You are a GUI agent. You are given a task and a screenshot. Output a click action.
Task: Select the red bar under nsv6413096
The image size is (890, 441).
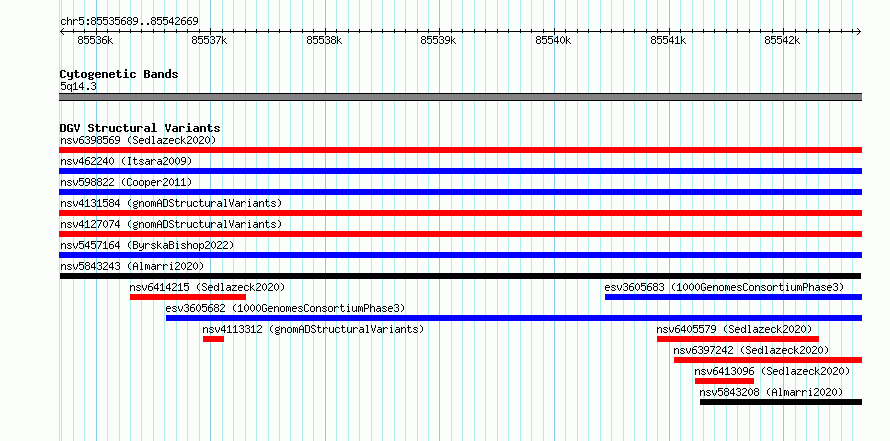click(x=724, y=381)
